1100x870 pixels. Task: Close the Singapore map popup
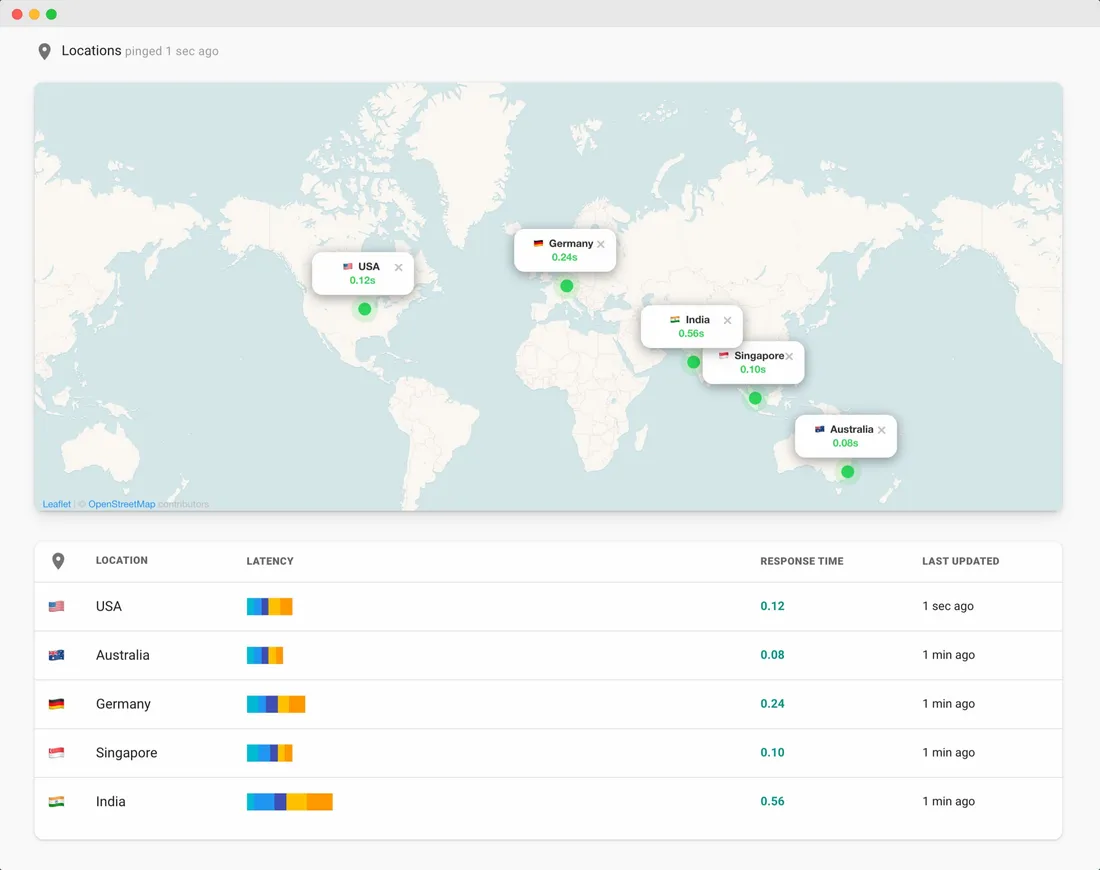point(789,356)
